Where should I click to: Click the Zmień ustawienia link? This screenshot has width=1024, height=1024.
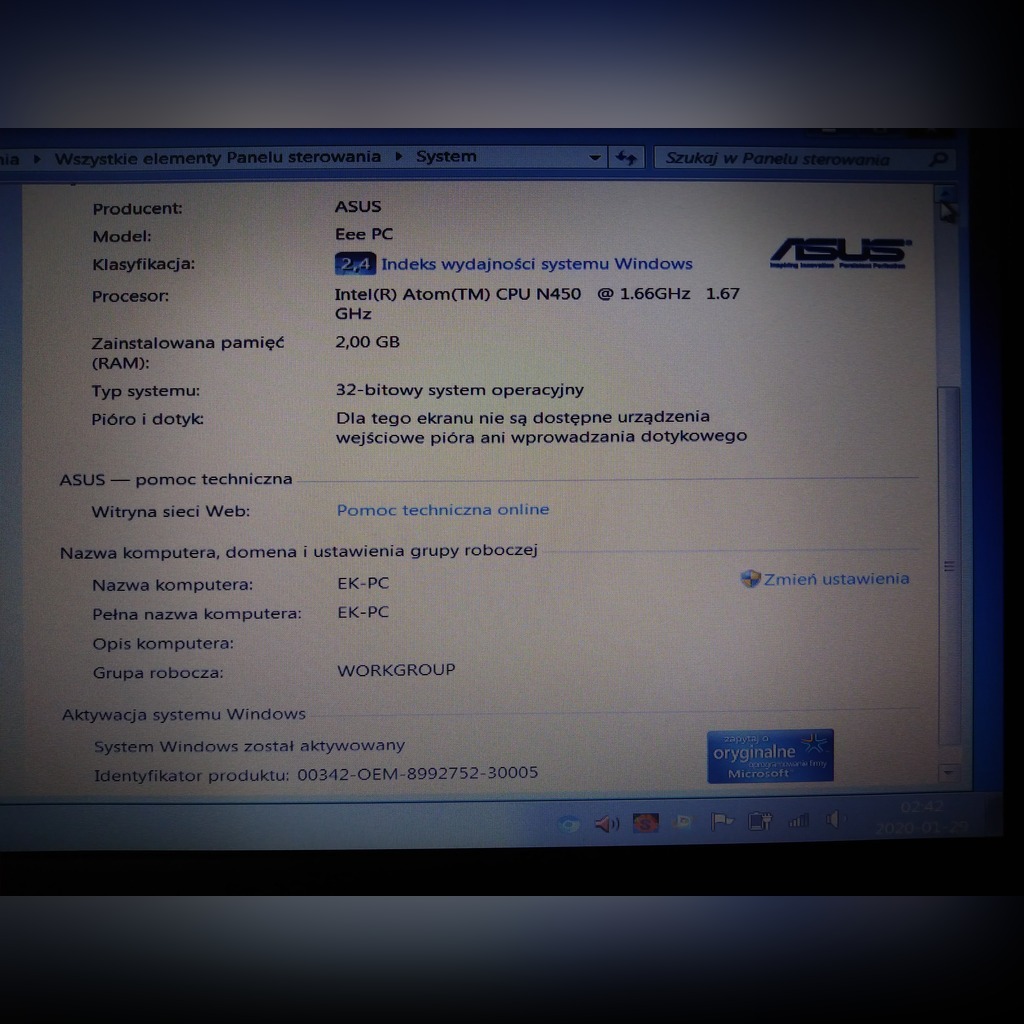(836, 579)
